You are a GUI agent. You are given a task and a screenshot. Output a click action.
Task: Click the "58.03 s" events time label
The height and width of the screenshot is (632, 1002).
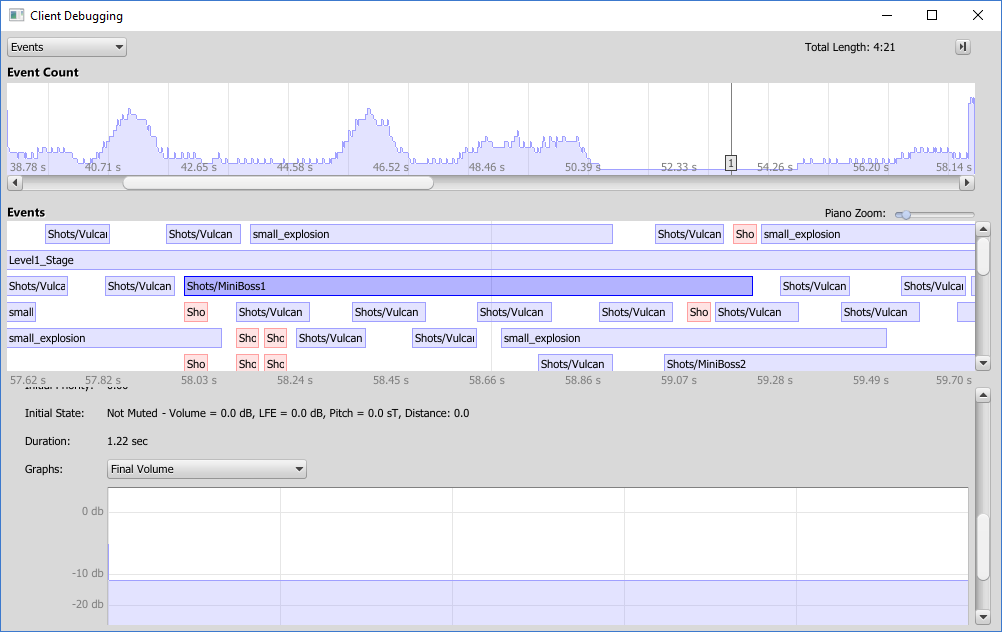point(199,380)
